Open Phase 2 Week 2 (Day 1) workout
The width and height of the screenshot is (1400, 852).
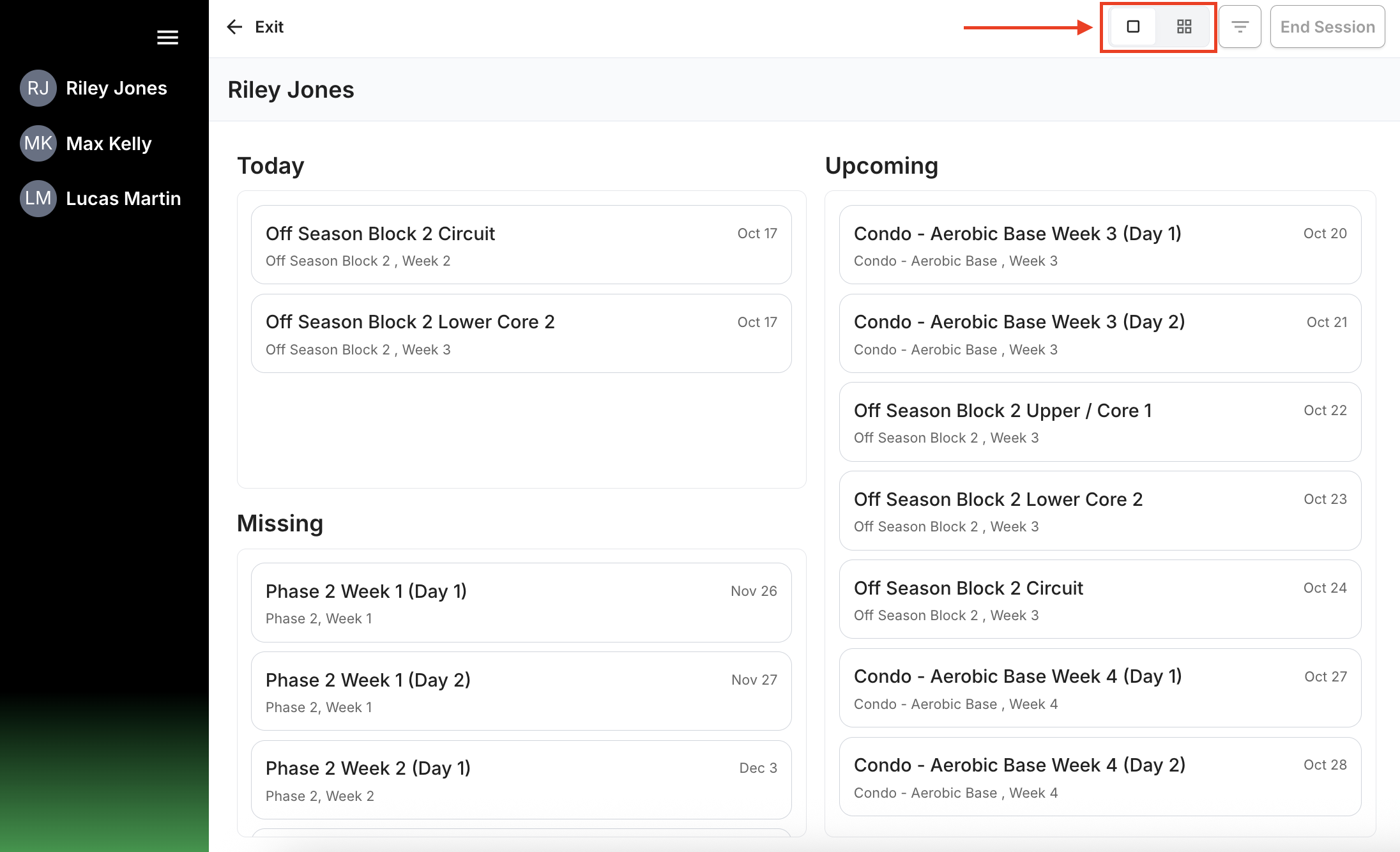521,780
